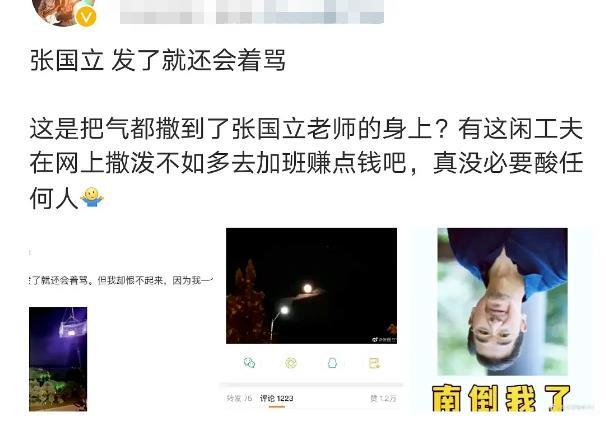Open the 南倒我了 meme image

click(x=502, y=321)
